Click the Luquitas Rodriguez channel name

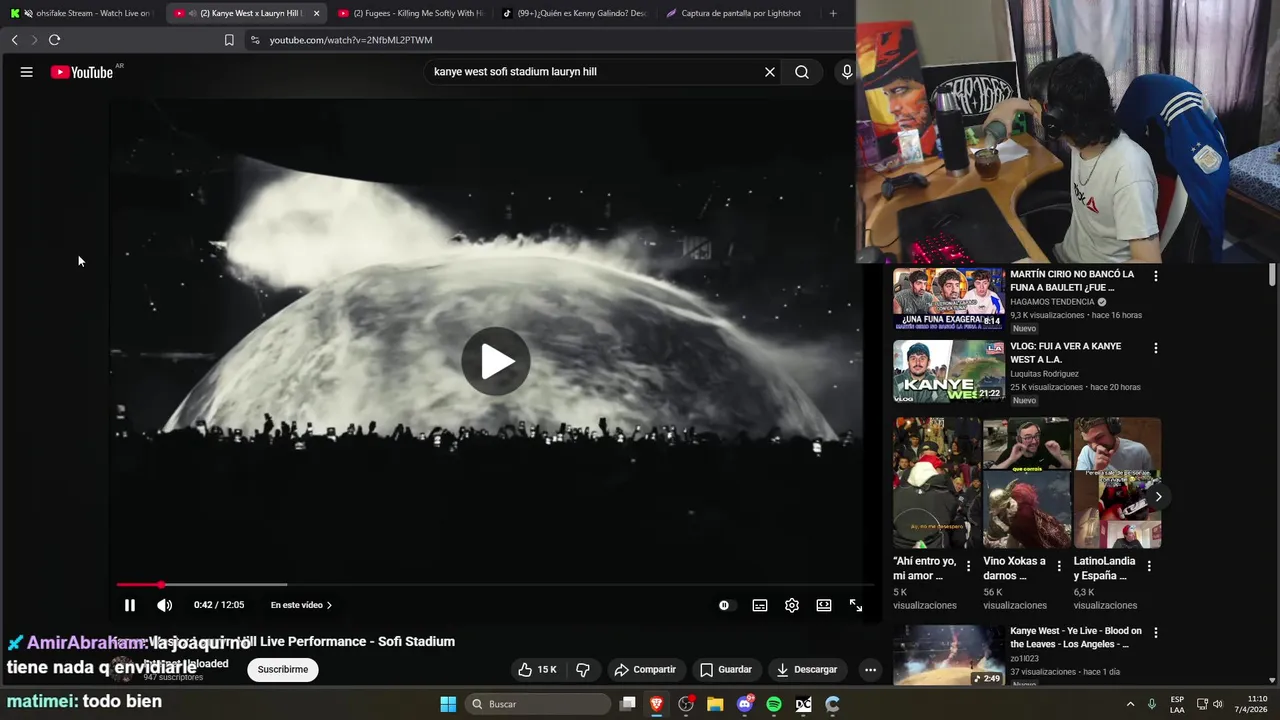(x=1044, y=374)
